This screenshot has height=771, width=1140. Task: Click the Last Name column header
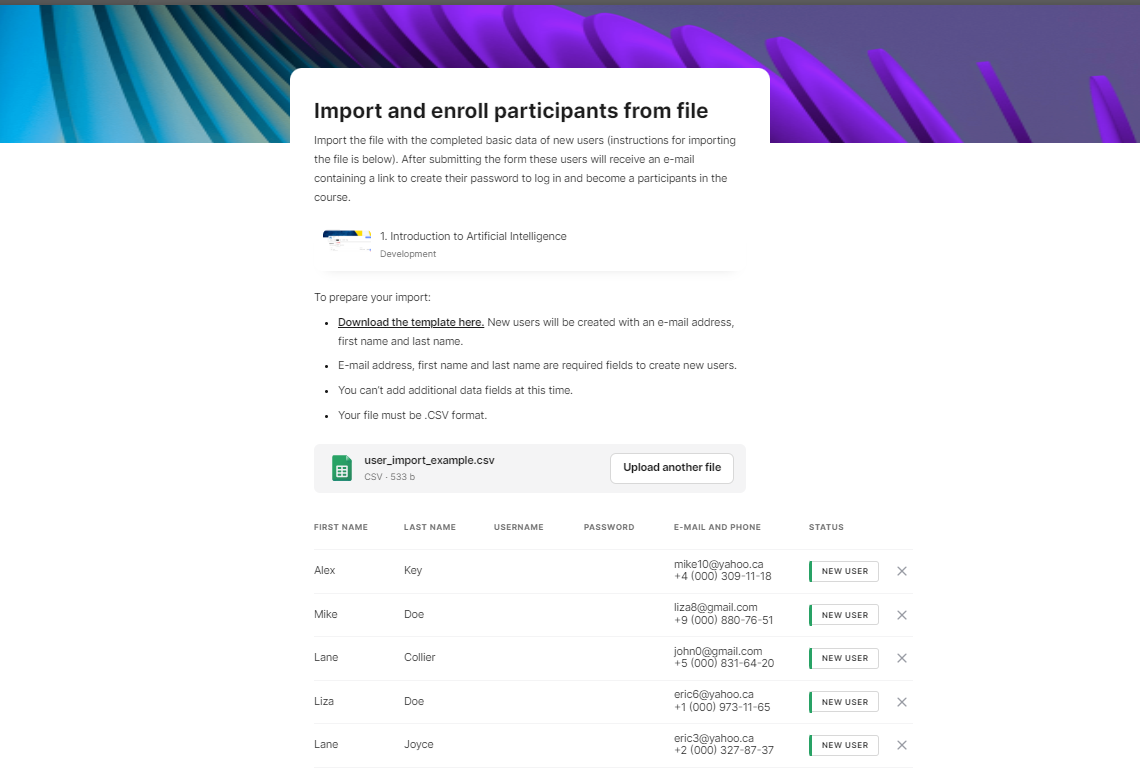430,527
